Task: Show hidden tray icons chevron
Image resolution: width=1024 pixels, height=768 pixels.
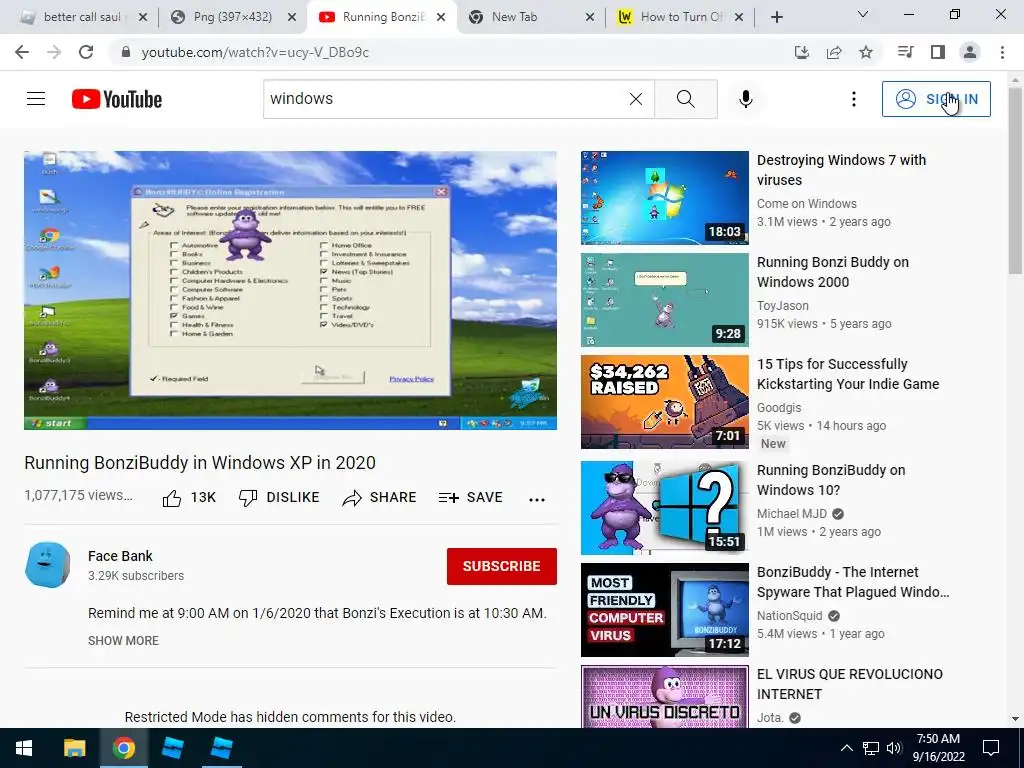Action: tap(846, 748)
